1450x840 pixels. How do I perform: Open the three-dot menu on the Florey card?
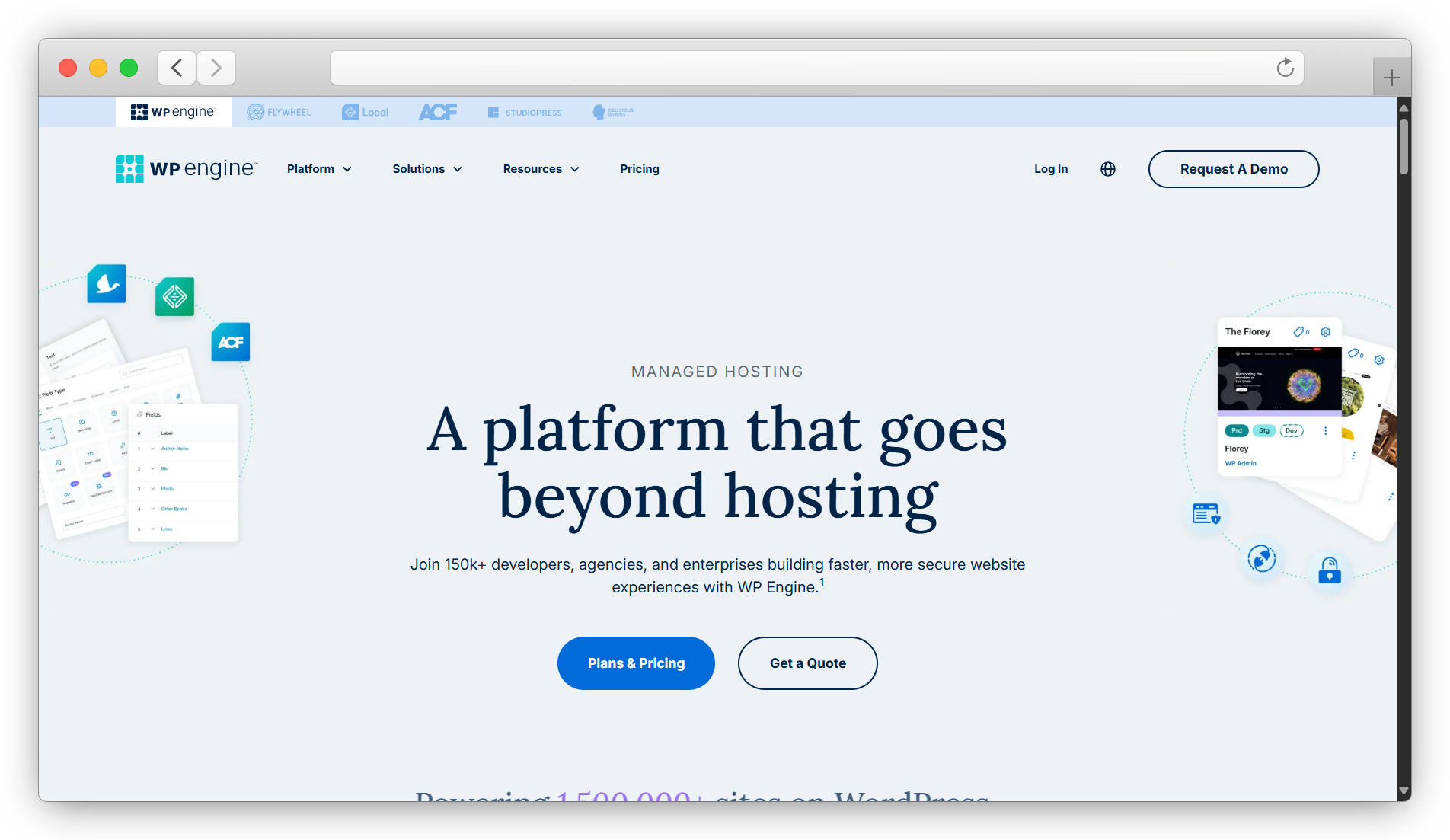pos(1326,430)
